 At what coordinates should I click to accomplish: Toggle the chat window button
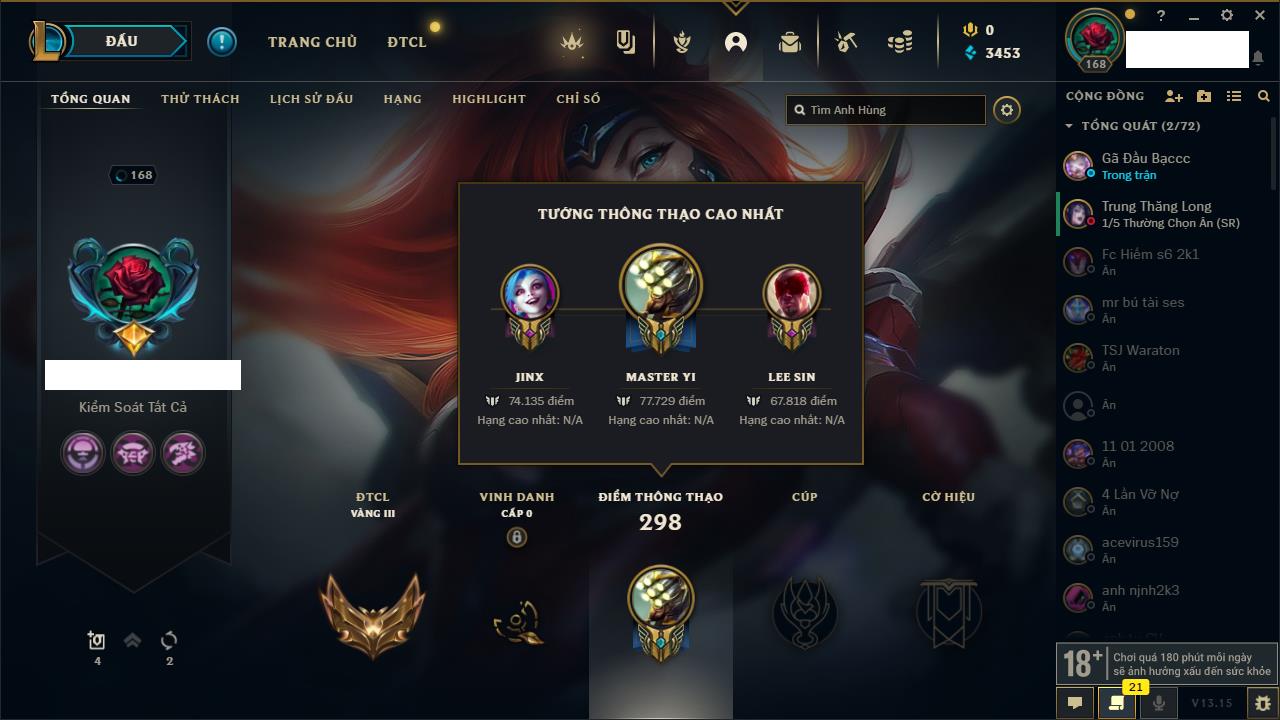coord(1075,703)
